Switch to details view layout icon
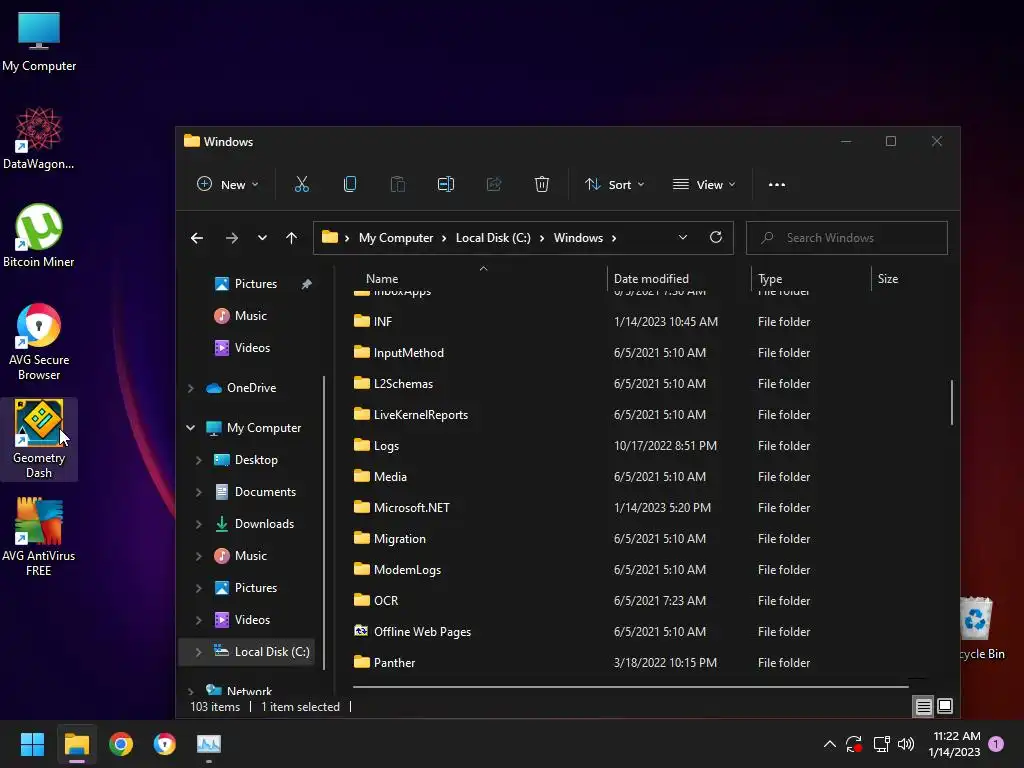Viewport: 1024px width, 768px height. pyautogui.click(x=923, y=707)
